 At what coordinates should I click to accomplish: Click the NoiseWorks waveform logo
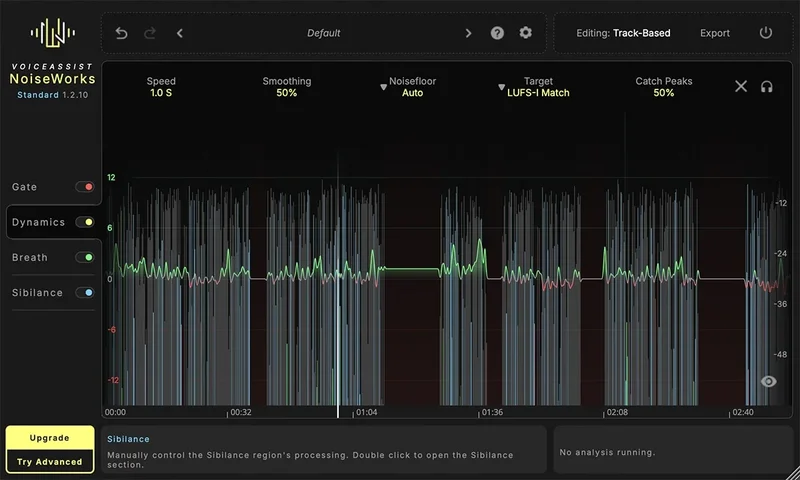[53, 33]
